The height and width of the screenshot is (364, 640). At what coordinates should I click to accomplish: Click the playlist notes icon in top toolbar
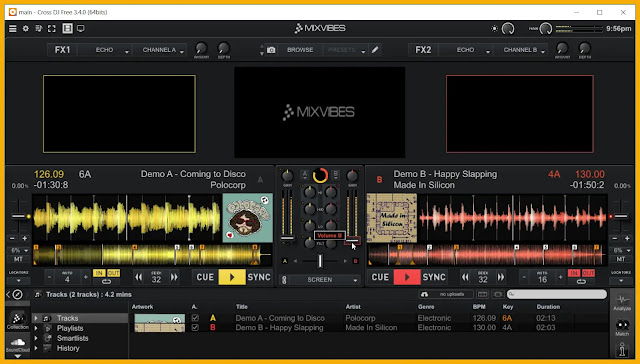(x=39, y=29)
